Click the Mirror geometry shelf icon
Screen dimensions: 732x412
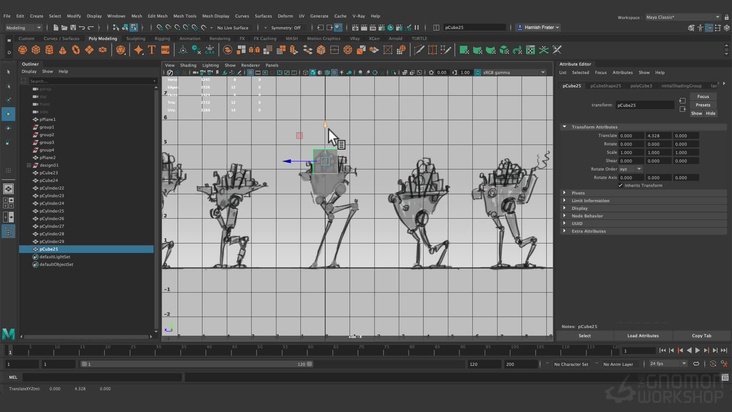254,50
